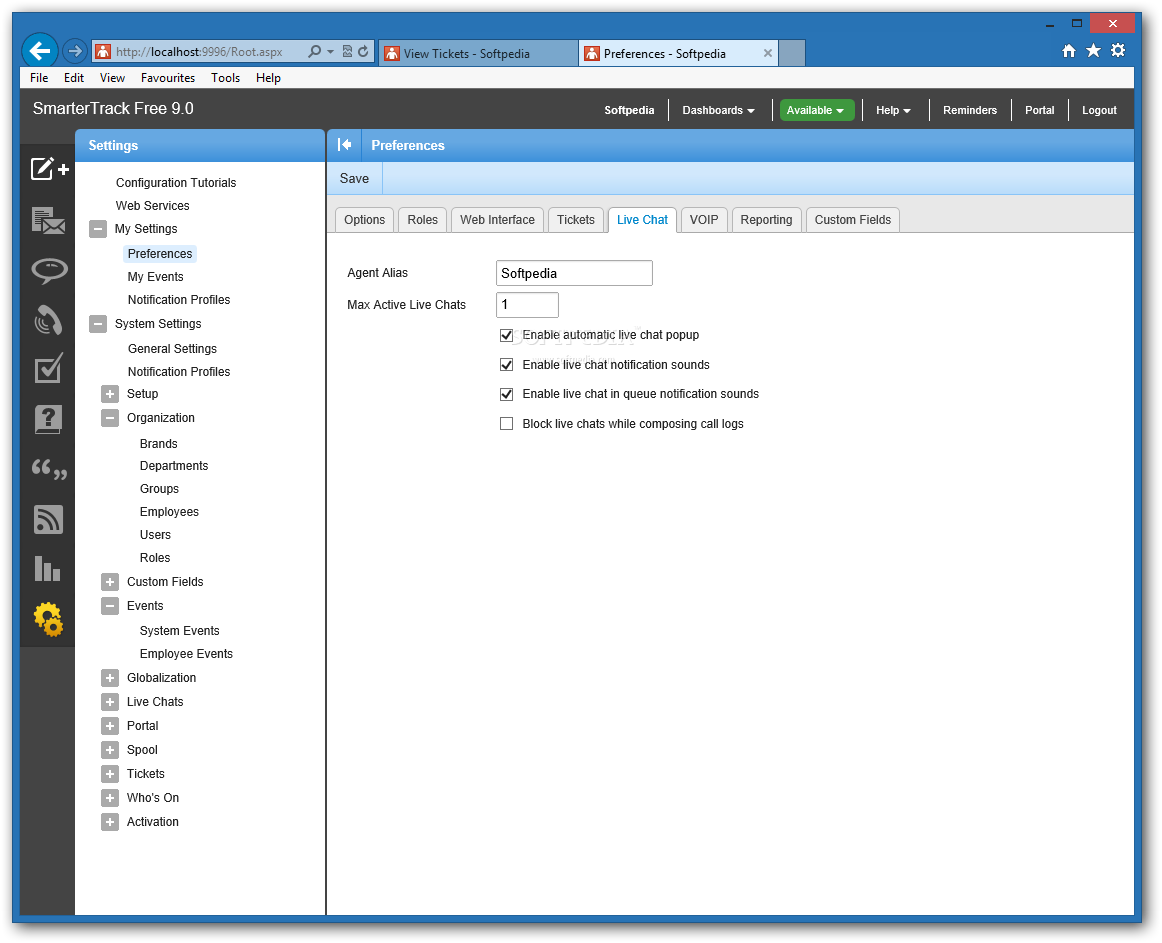This screenshot has width=1162, height=943.
Task: Switch to the VOIP tab
Action: [x=704, y=219]
